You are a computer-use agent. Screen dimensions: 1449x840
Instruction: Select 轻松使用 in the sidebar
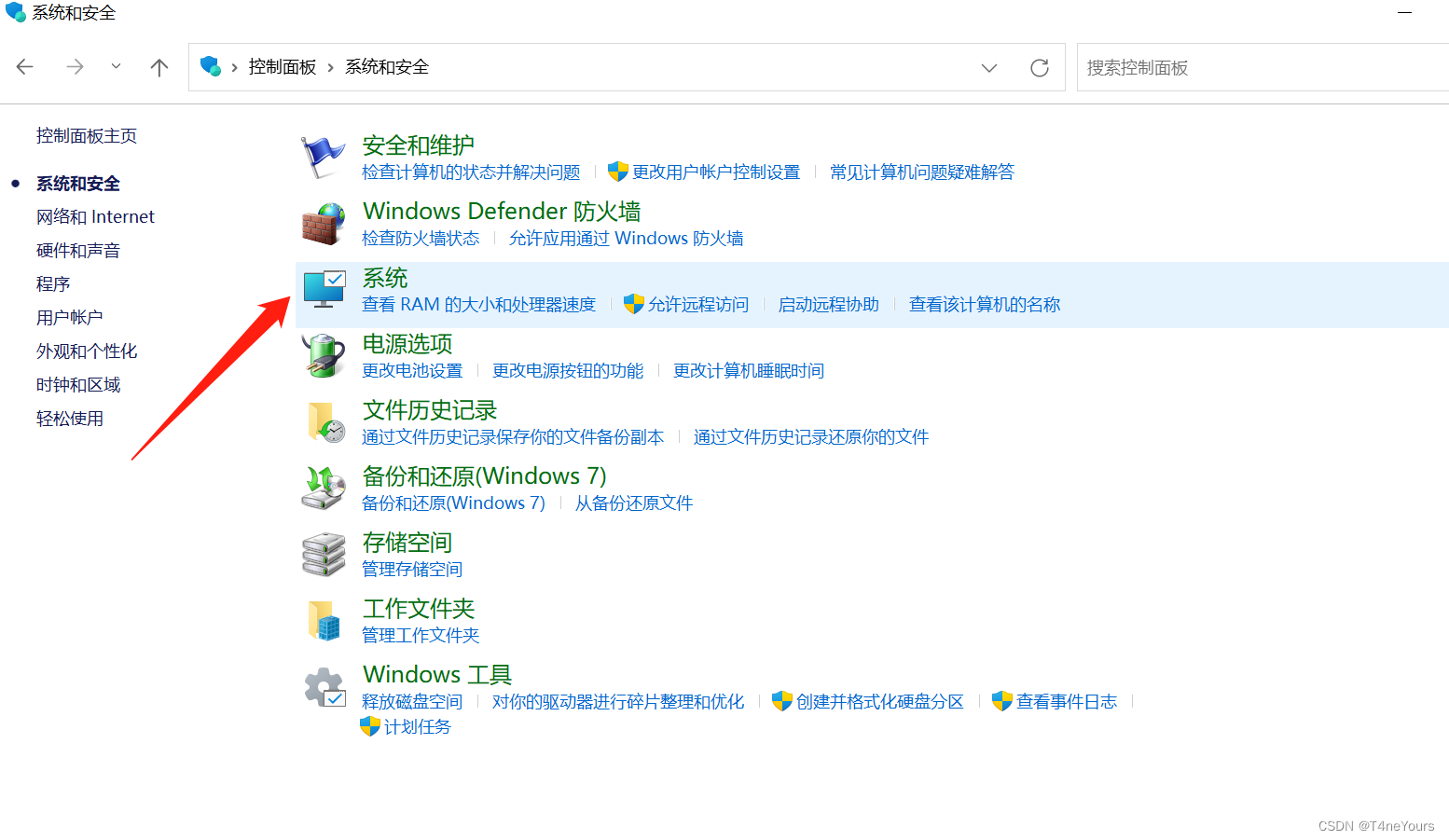[x=70, y=419]
